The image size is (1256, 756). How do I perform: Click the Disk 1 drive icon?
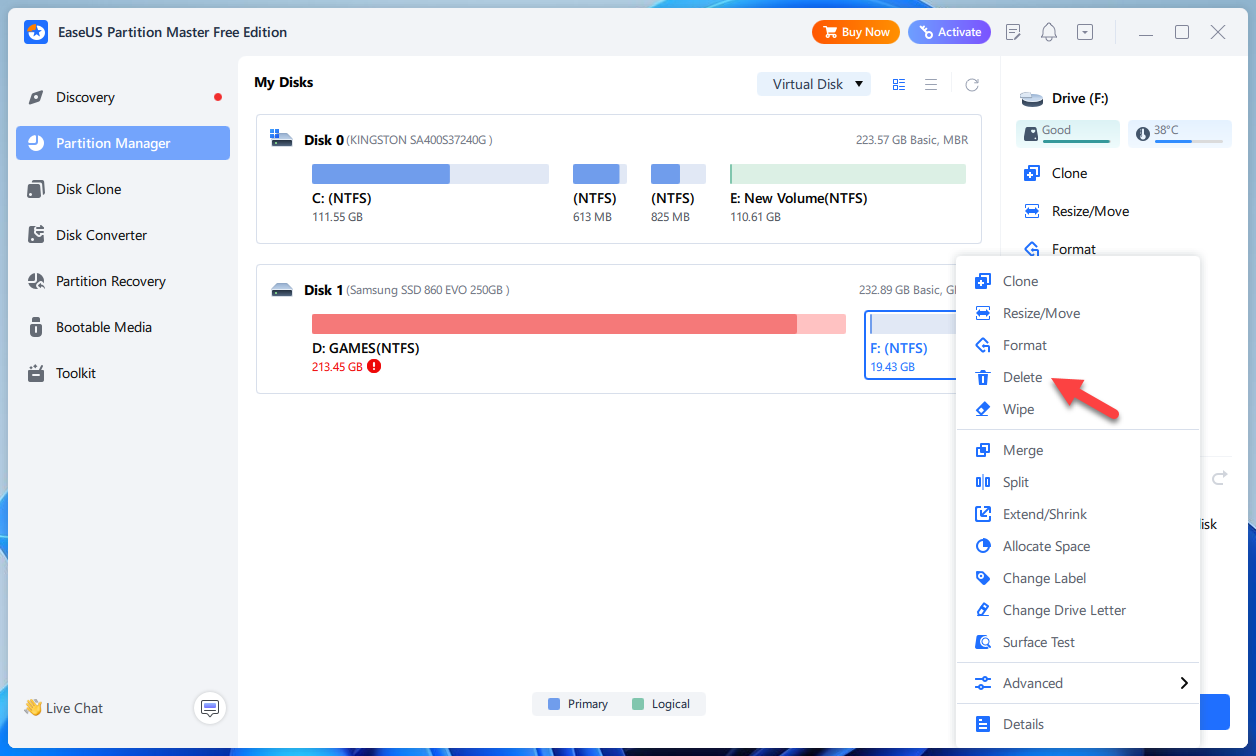tap(282, 290)
